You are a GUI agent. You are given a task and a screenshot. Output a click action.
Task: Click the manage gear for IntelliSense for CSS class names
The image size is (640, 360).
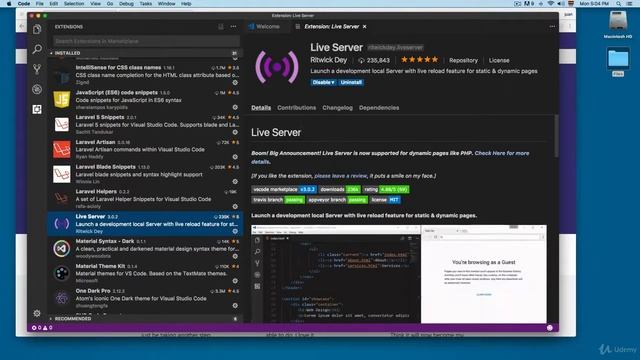pos(235,82)
